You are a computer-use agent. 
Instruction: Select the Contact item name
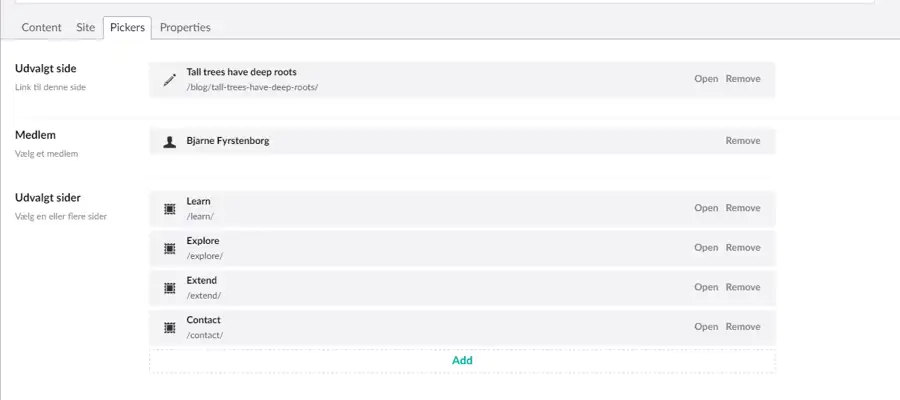(203, 320)
